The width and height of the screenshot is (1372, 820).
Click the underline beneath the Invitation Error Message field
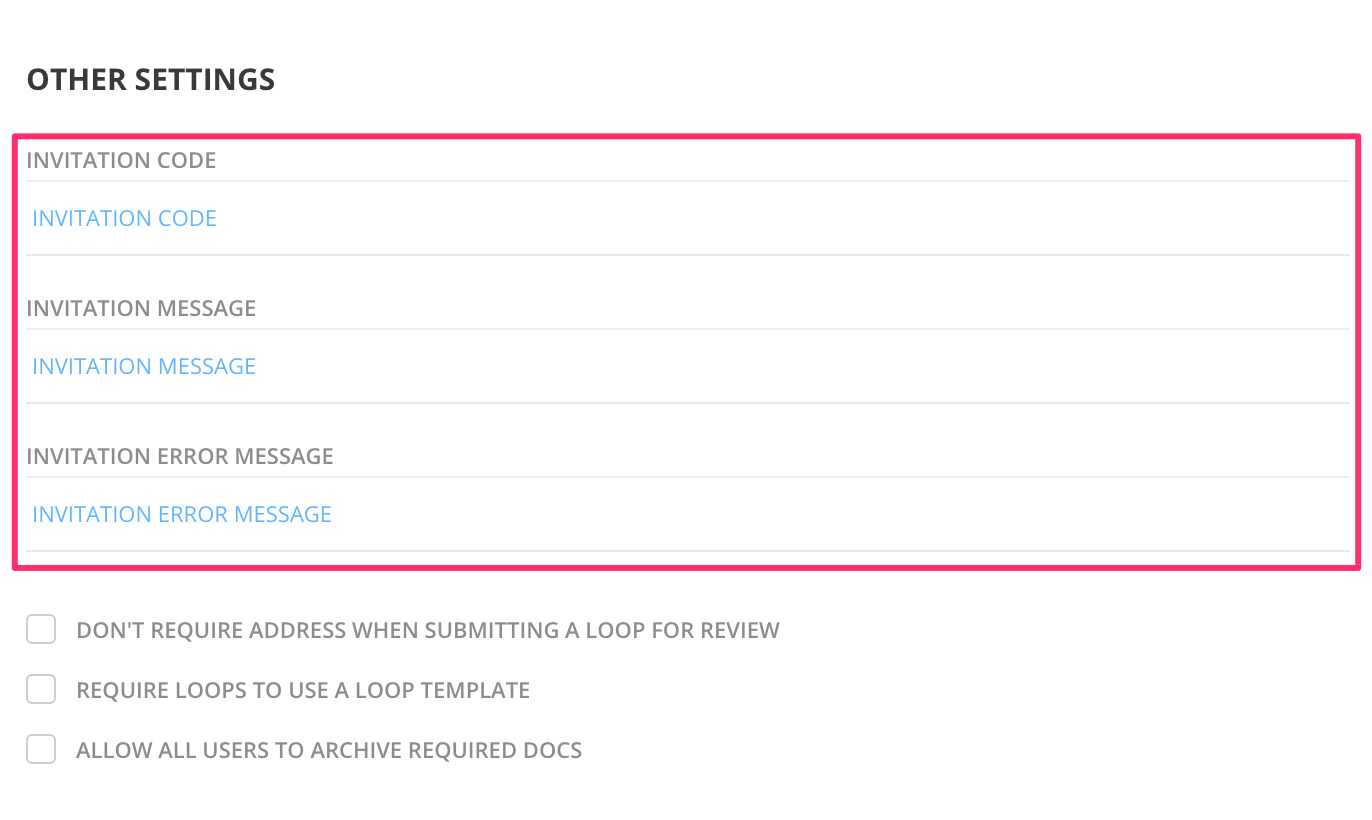(x=688, y=551)
